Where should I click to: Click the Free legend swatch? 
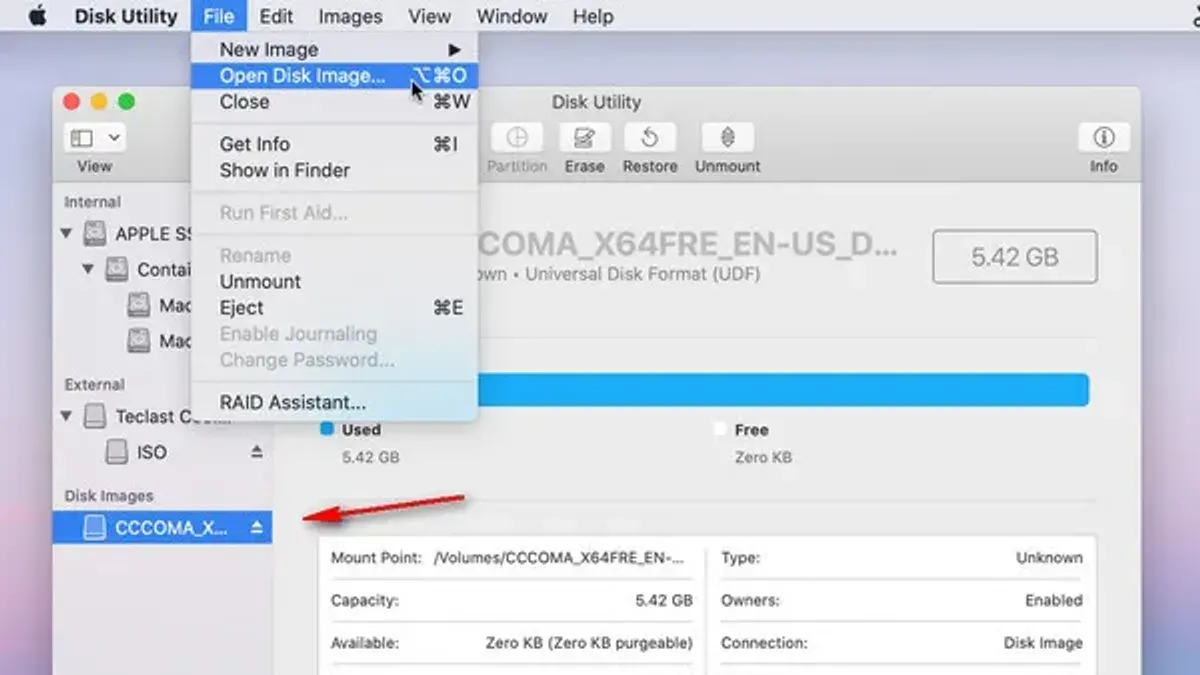tap(719, 429)
